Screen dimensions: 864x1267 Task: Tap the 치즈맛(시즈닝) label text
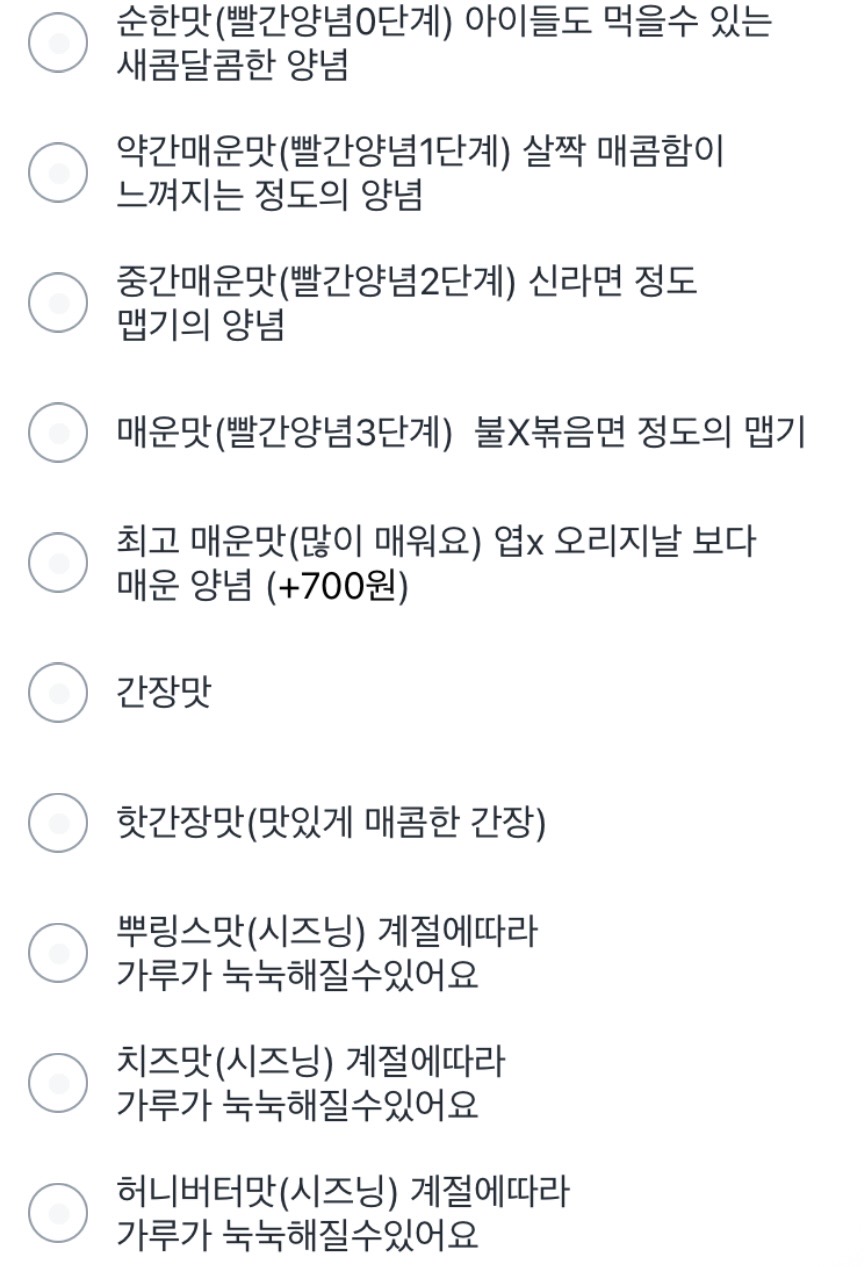point(311,1082)
